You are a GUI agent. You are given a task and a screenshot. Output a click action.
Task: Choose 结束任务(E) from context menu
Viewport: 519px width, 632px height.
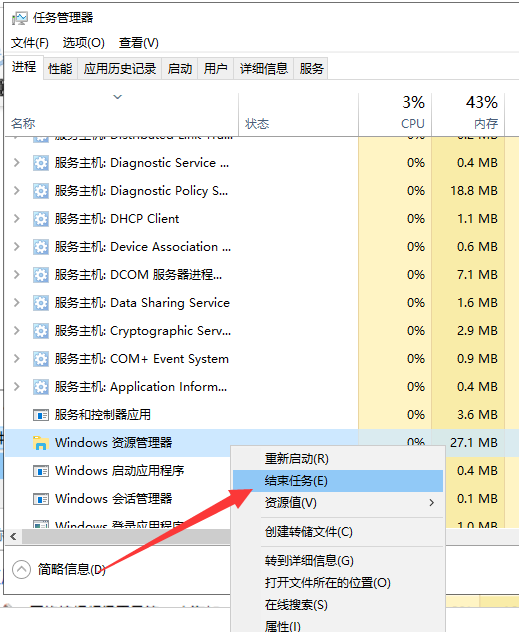click(x=338, y=481)
